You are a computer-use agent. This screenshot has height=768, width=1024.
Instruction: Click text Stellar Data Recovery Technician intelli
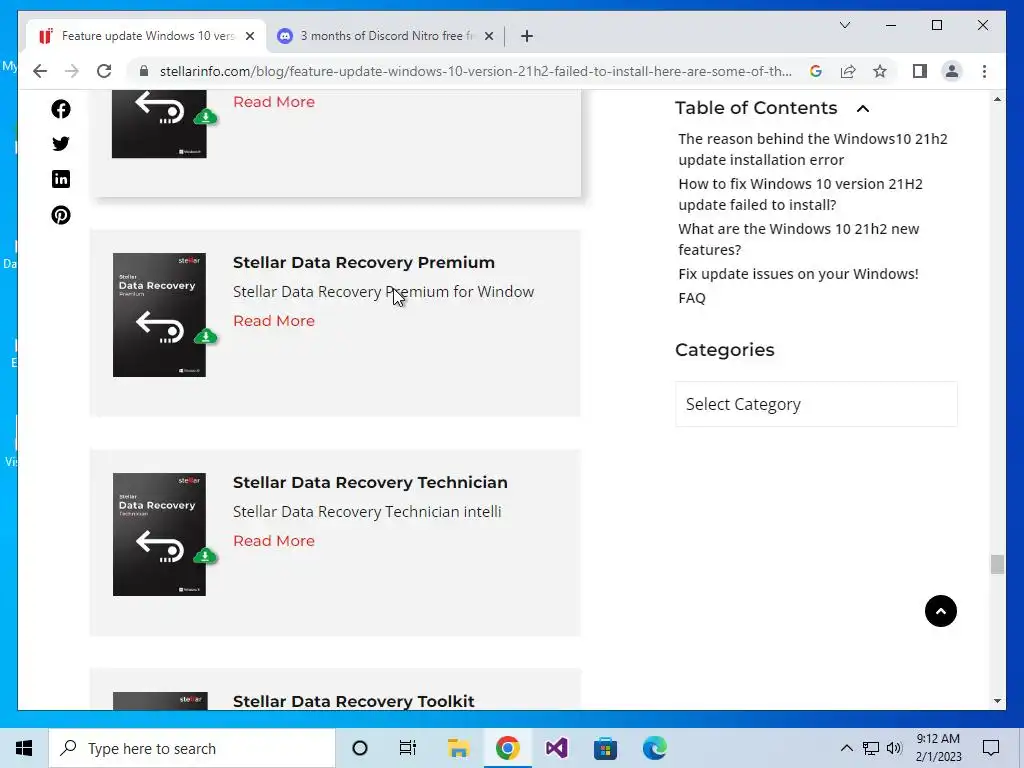(367, 512)
